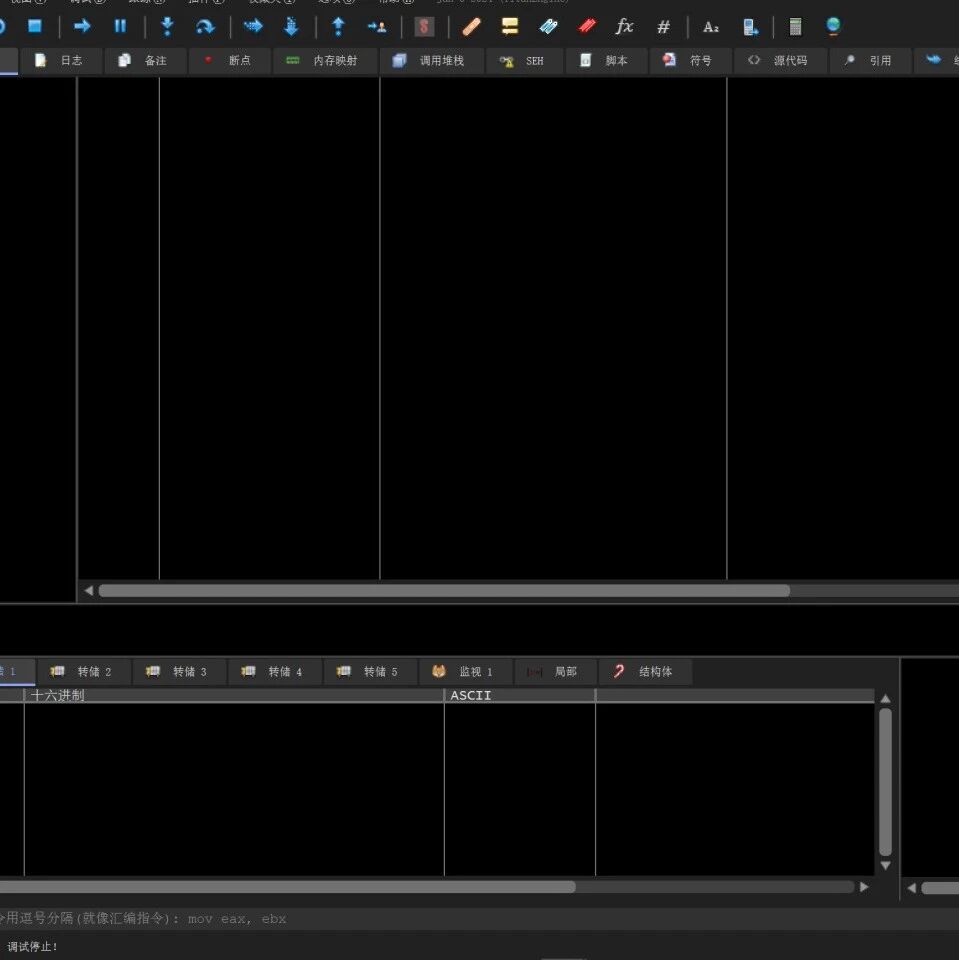
Task: Click the Step Into icon
Action: (x=167, y=26)
